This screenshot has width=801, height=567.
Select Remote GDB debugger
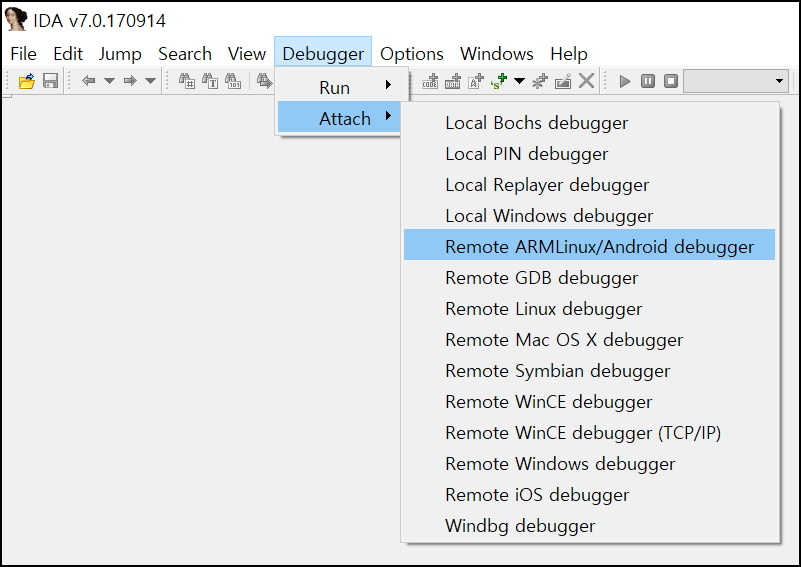pos(589,278)
